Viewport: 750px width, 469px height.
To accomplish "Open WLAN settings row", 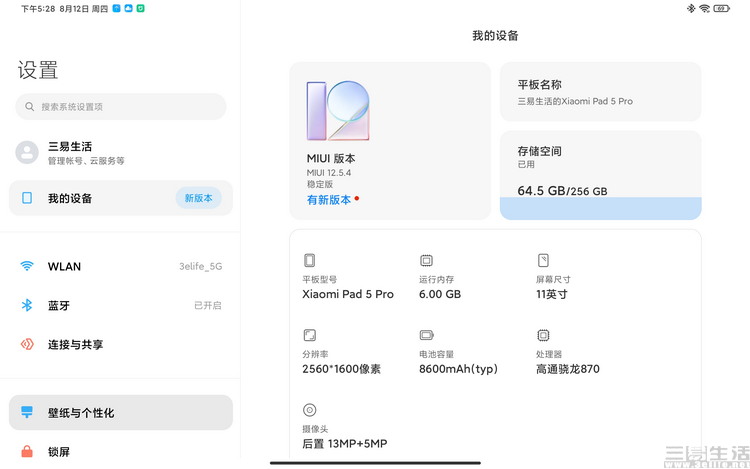I will (x=121, y=266).
